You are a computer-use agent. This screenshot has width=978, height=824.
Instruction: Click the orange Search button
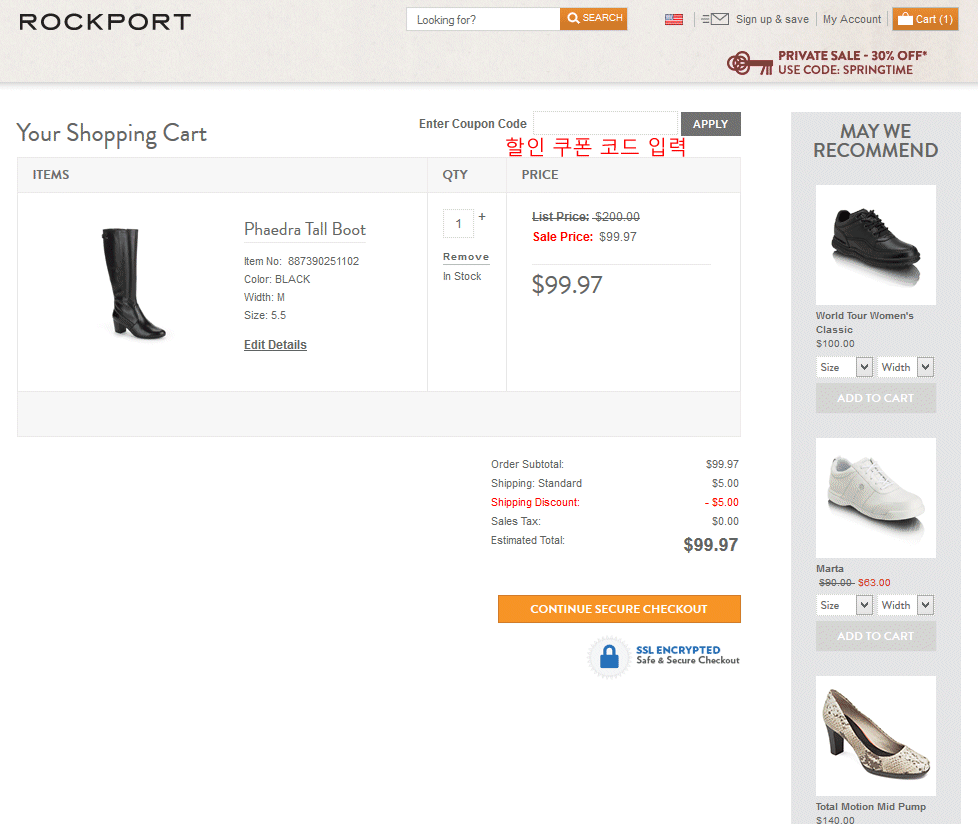pyautogui.click(x=594, y=19)
